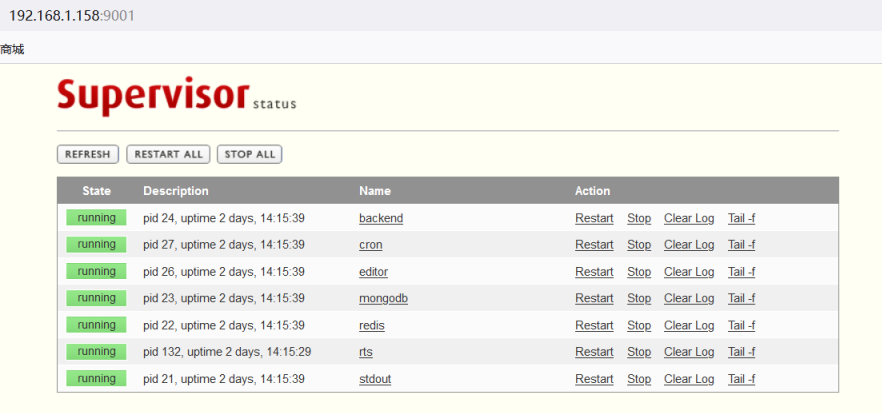Open the 商城 bookmark
Screen dimensions: 882x414
(12, 49)
